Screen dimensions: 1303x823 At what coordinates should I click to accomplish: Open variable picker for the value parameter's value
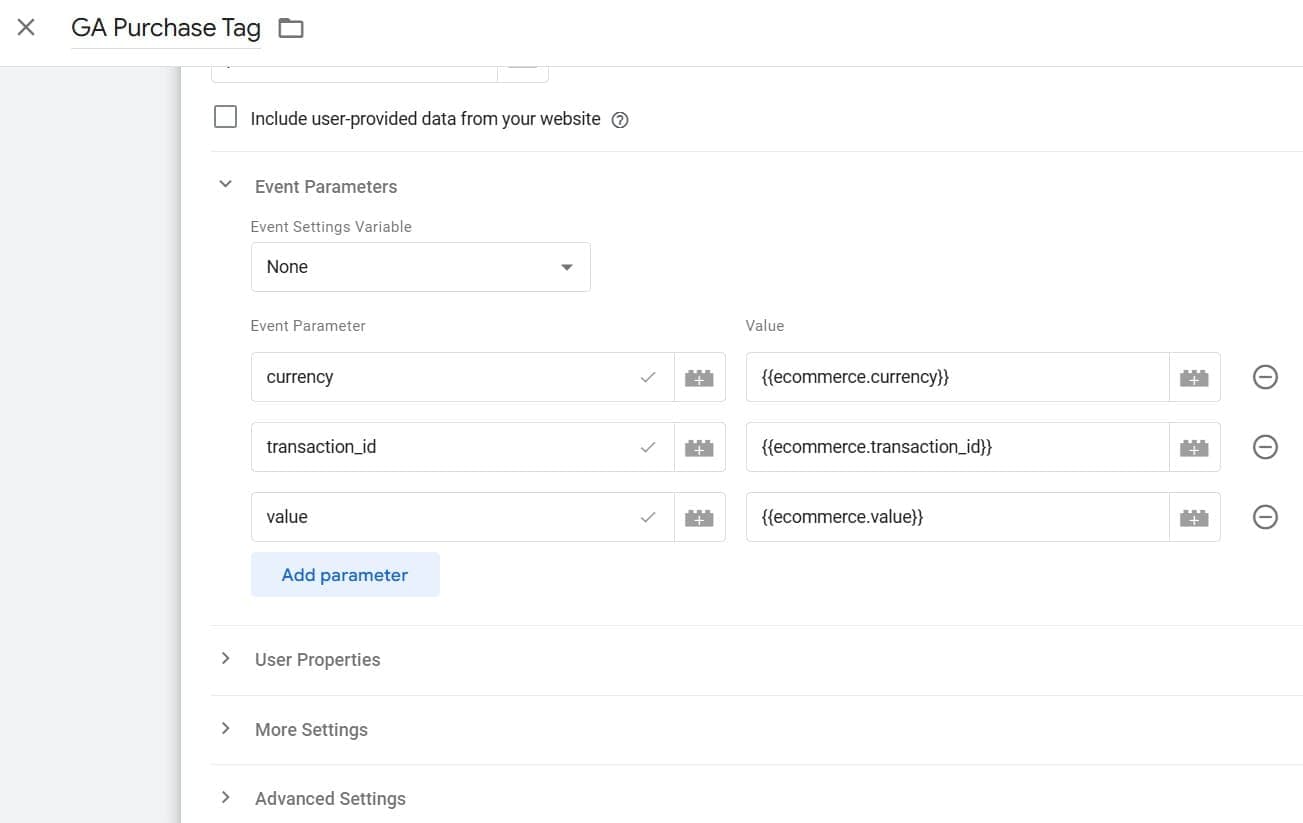point(1194,517)
